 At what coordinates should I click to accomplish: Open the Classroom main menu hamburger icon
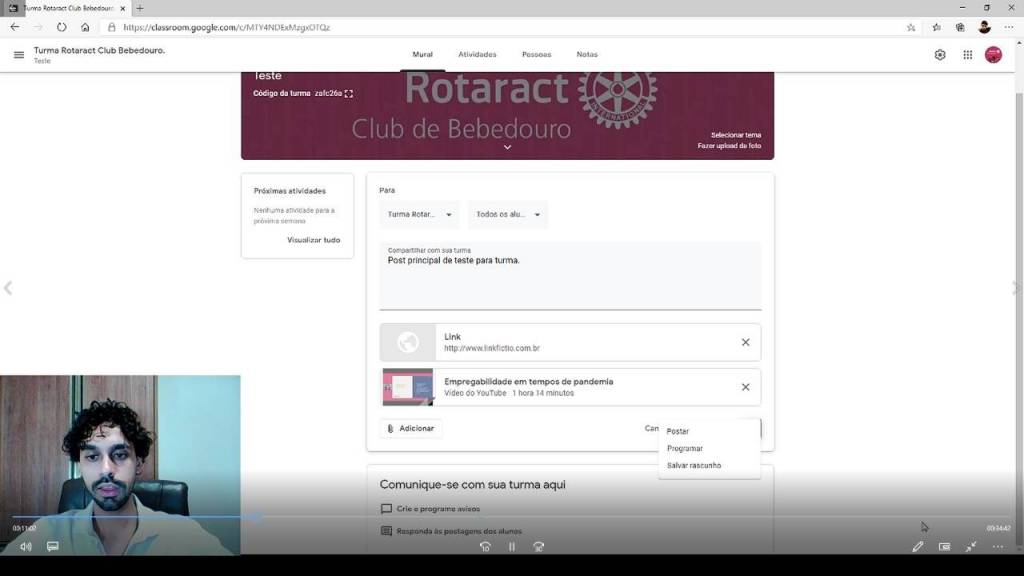pyautogui.click(x=18, y=55)
